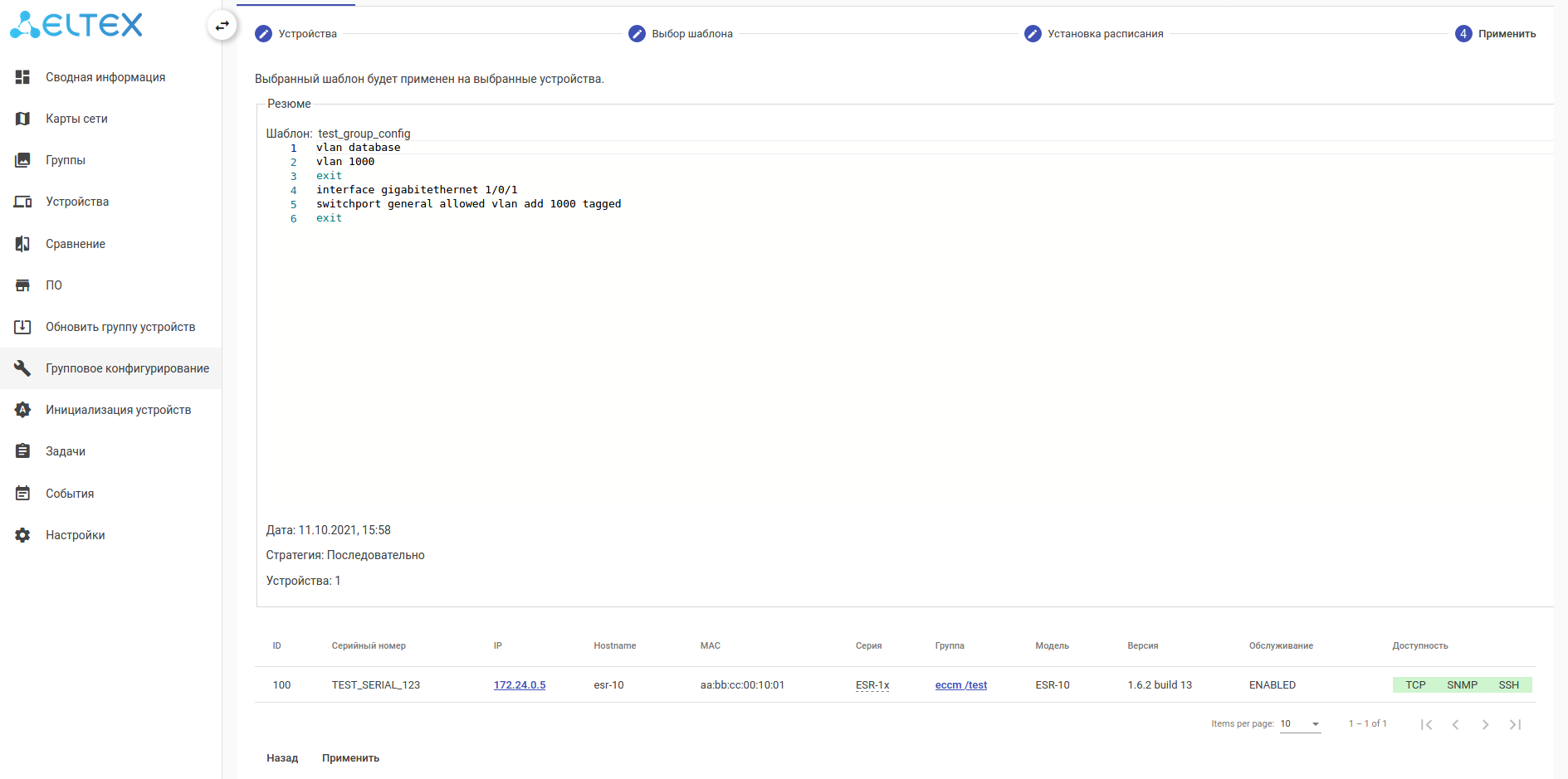Open События in the sidebar menu

pyautogui.click(x=70, y=494)
